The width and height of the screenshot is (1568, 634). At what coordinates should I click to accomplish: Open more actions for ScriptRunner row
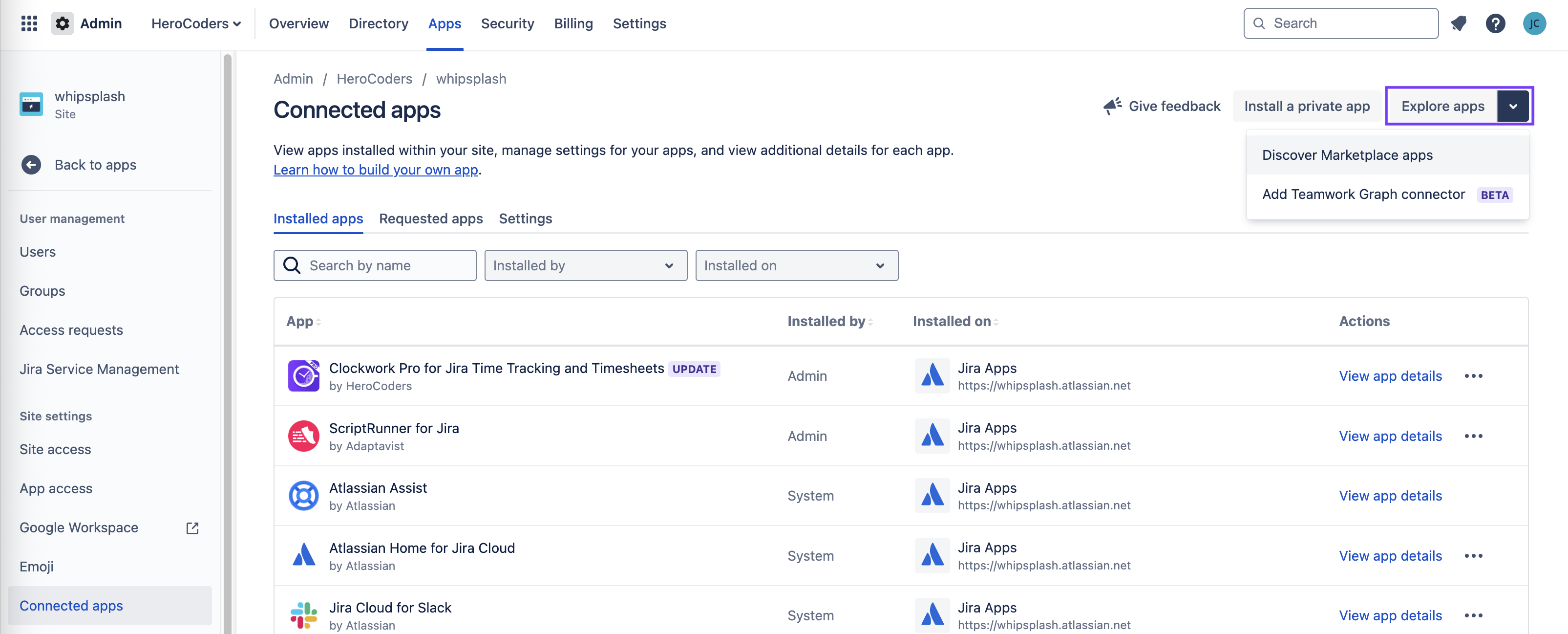coord(1473,436)
